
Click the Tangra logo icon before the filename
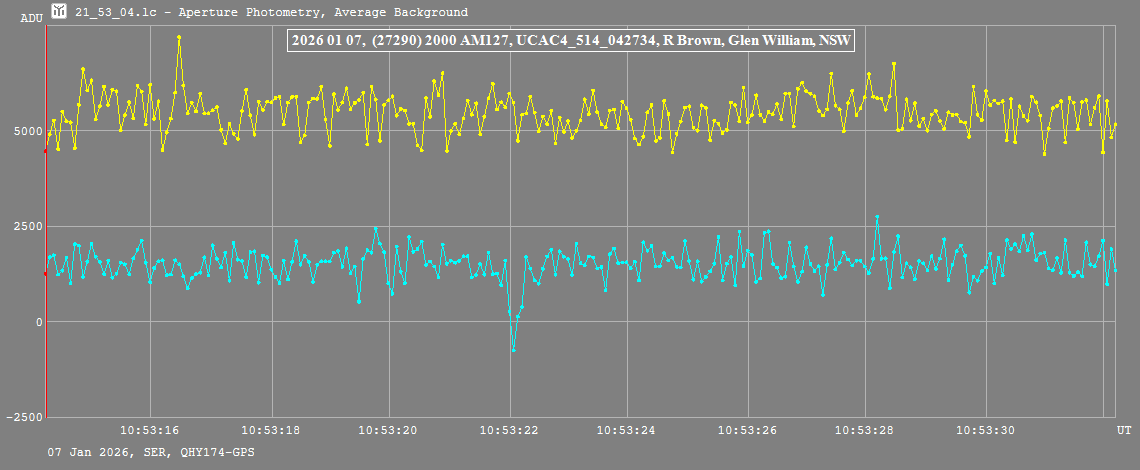tap(59, 12)
